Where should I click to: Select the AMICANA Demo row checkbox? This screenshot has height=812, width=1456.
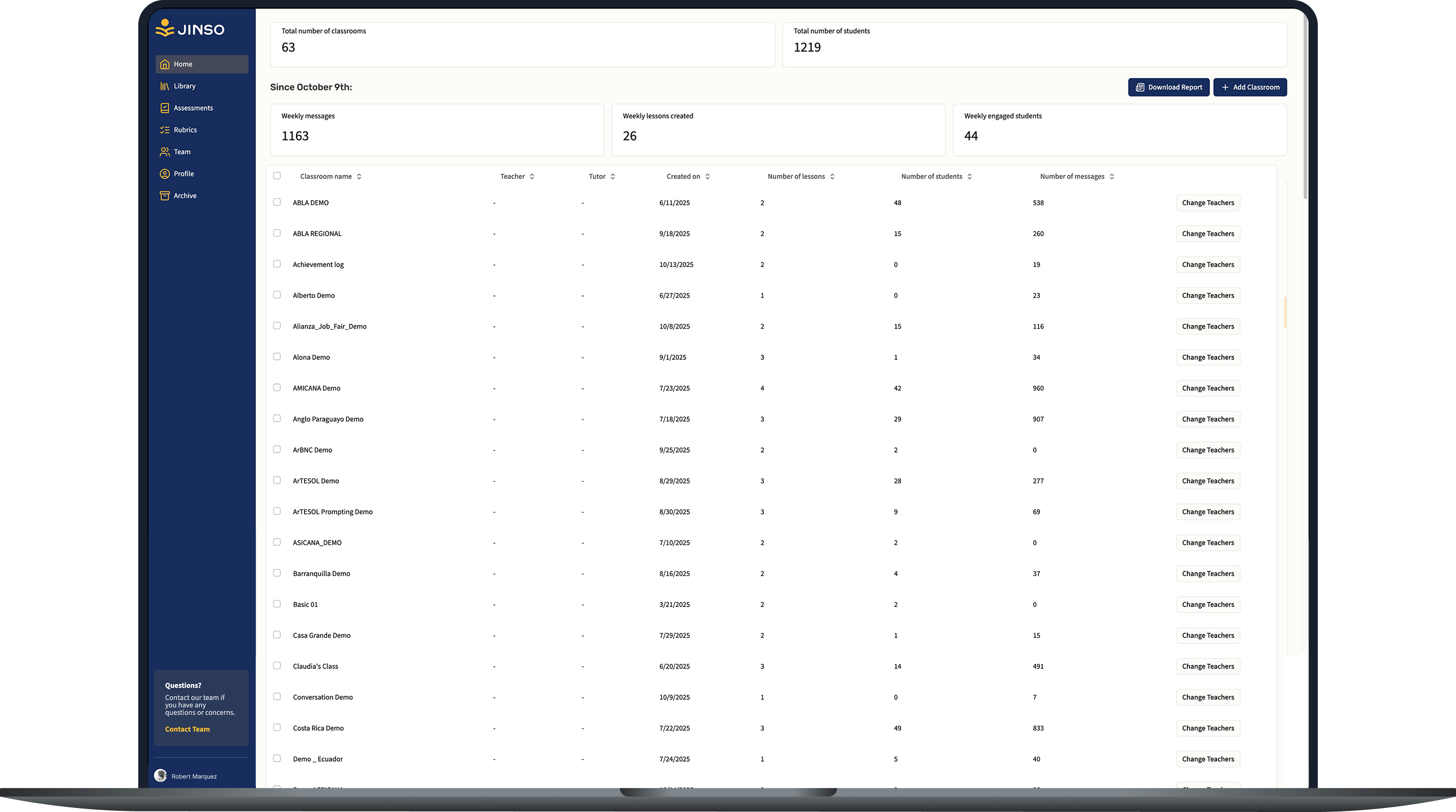277,387
